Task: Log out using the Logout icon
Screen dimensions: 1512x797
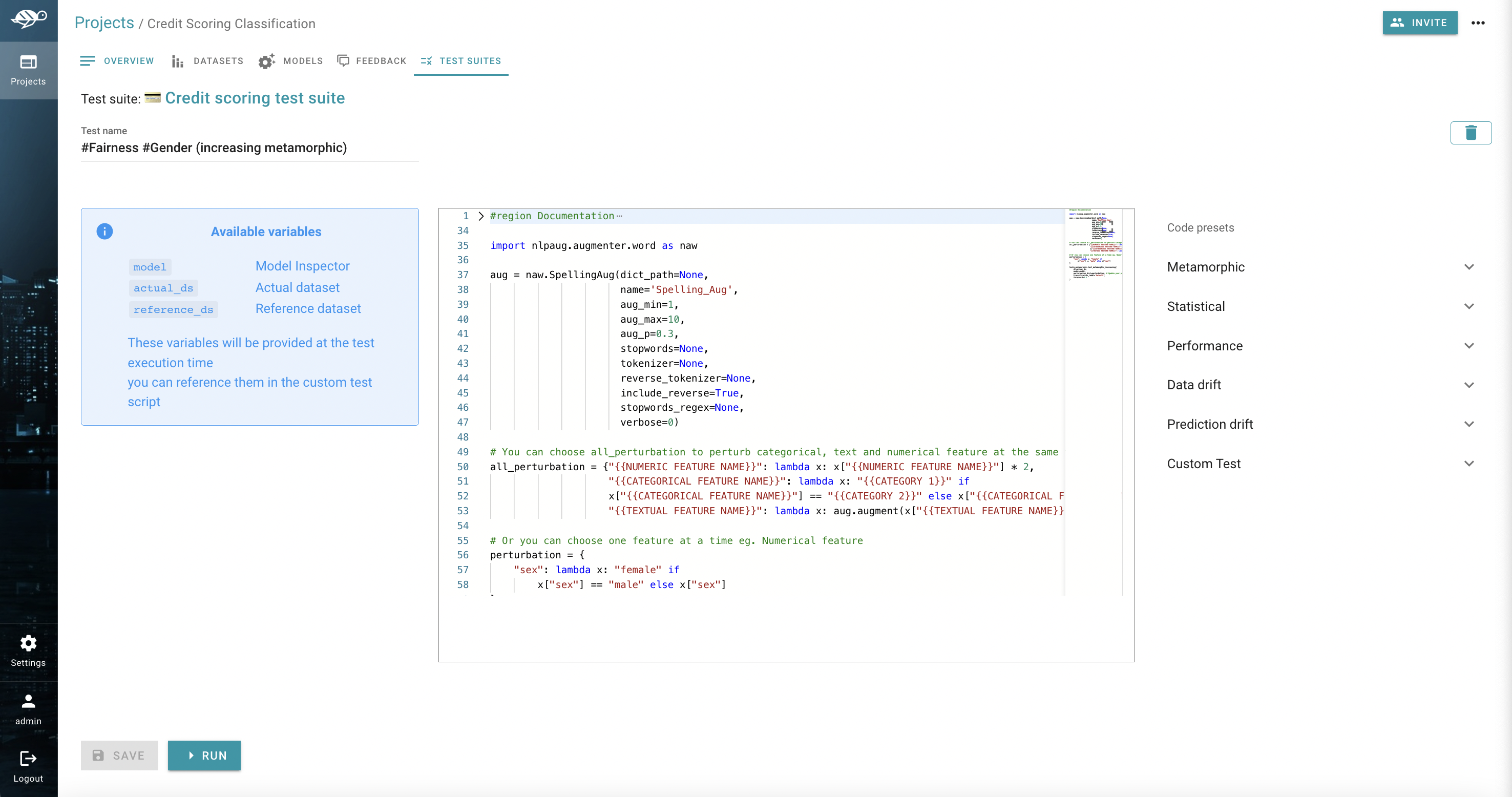Action: [28, 766]
